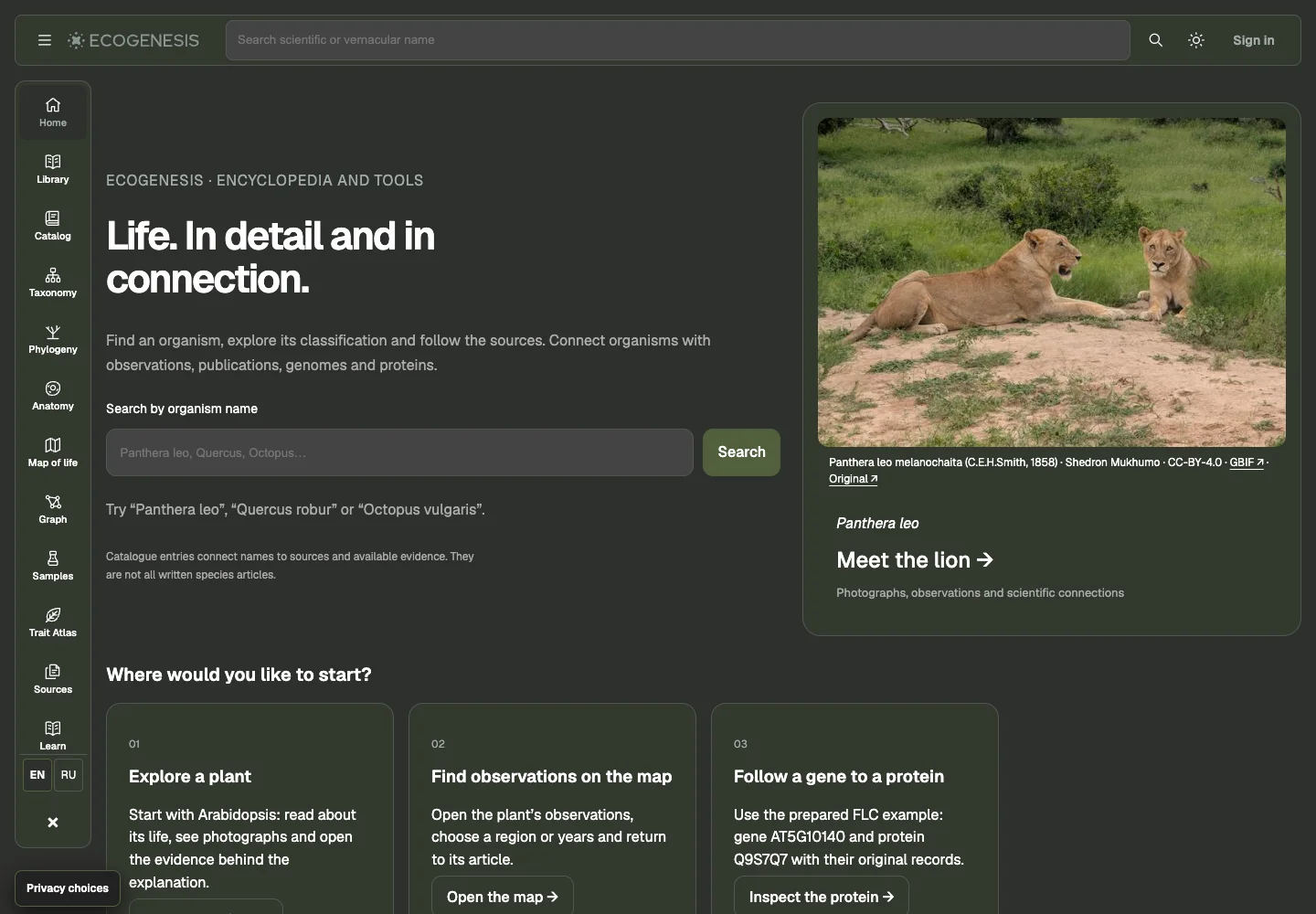The image size is (1316, 914).
Task: Click the Follow a gene to a protein heading
Action: coord(839,776)
